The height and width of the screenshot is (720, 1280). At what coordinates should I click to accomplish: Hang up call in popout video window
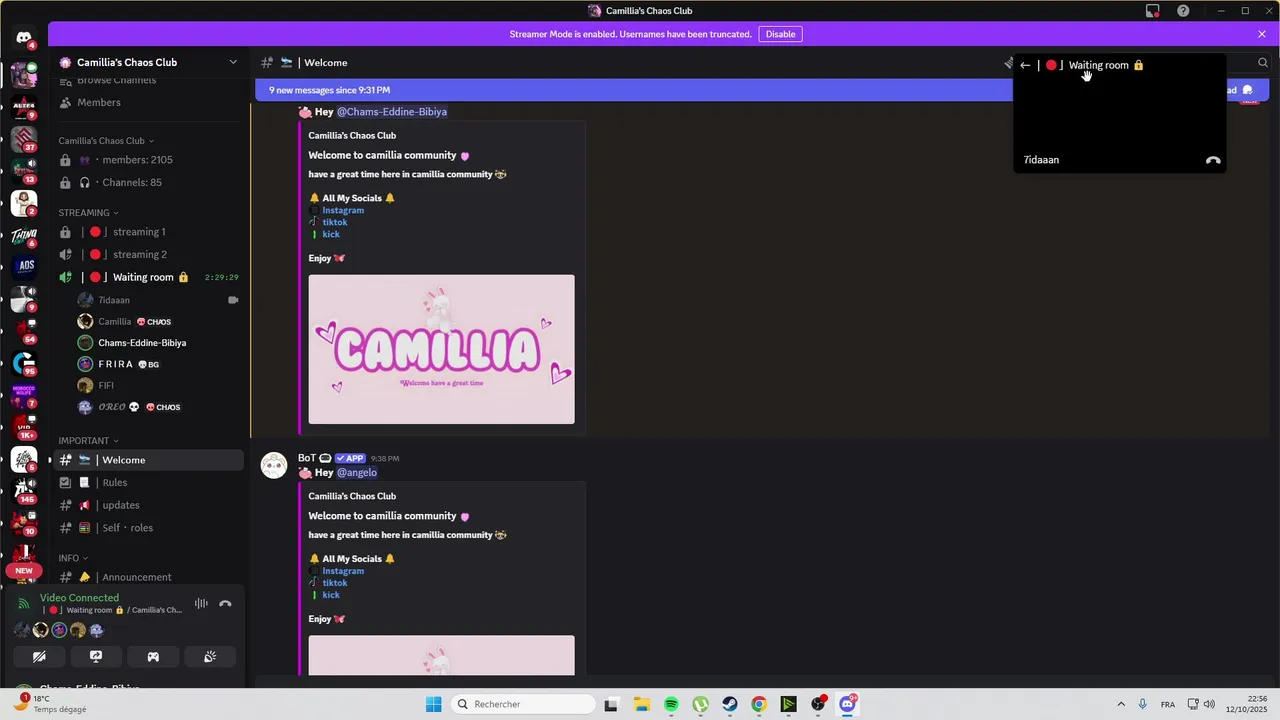pyautogui.click(x=1213, y=160)
